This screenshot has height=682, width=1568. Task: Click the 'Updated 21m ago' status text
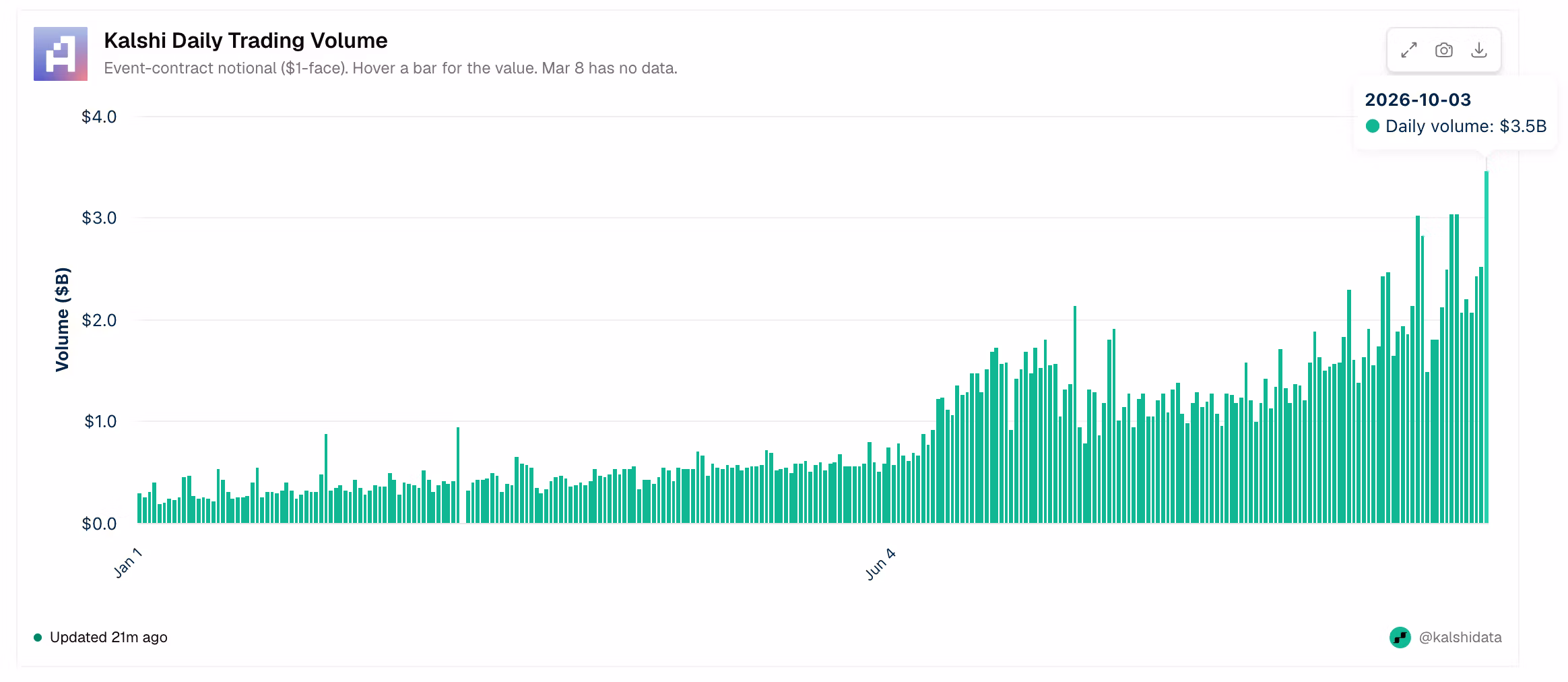[108, 637]
